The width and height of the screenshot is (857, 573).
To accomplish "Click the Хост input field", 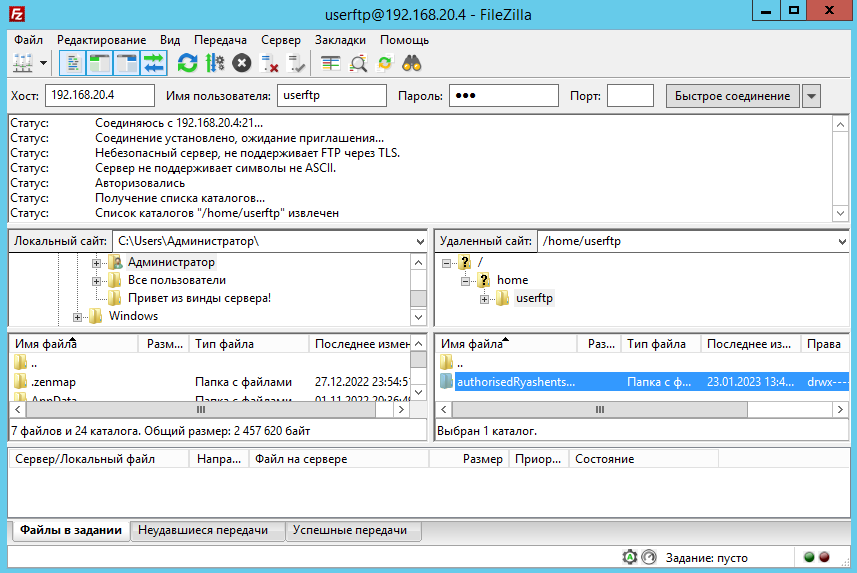I will 100,95.
